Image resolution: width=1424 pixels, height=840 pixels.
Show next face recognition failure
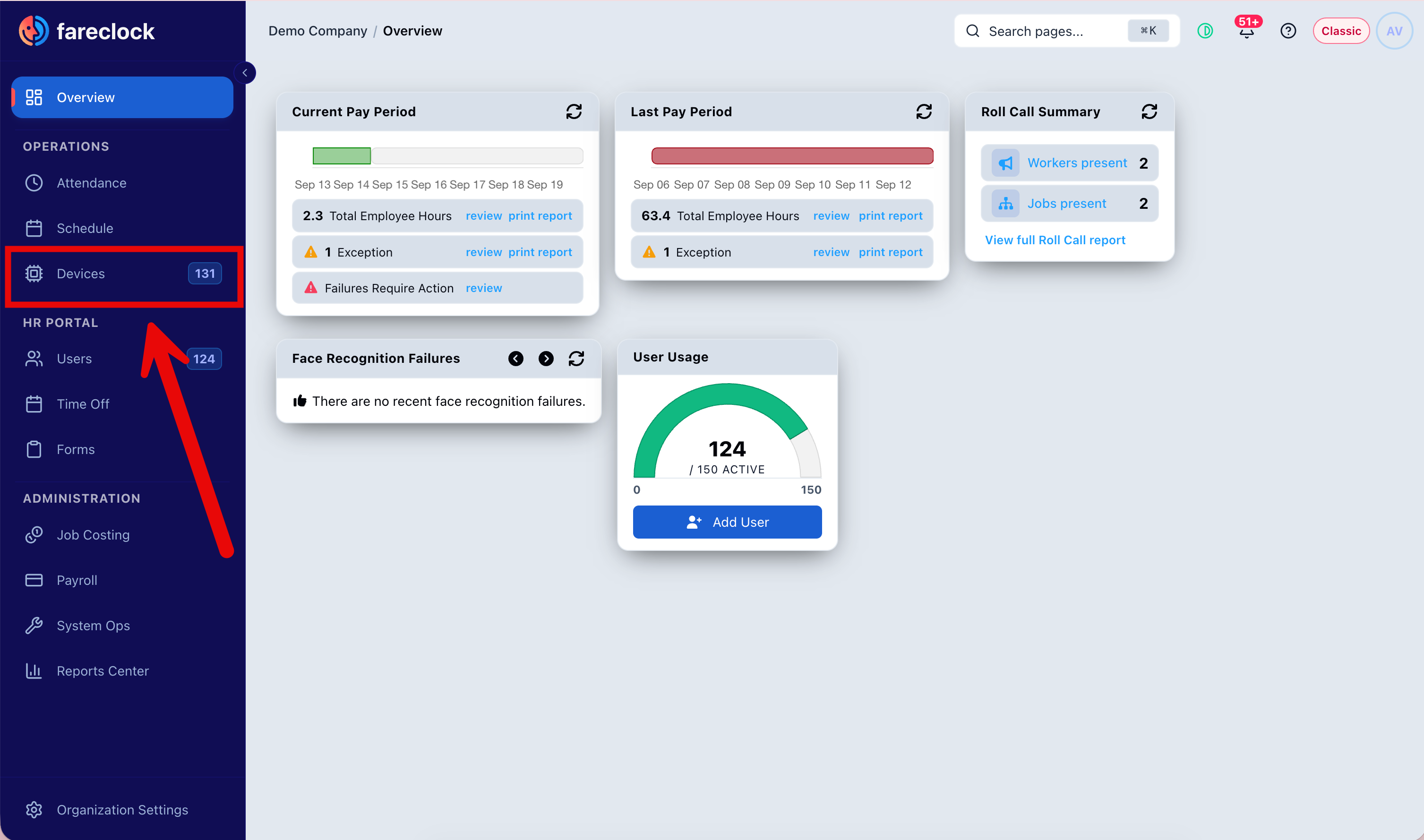click(546, 358)
